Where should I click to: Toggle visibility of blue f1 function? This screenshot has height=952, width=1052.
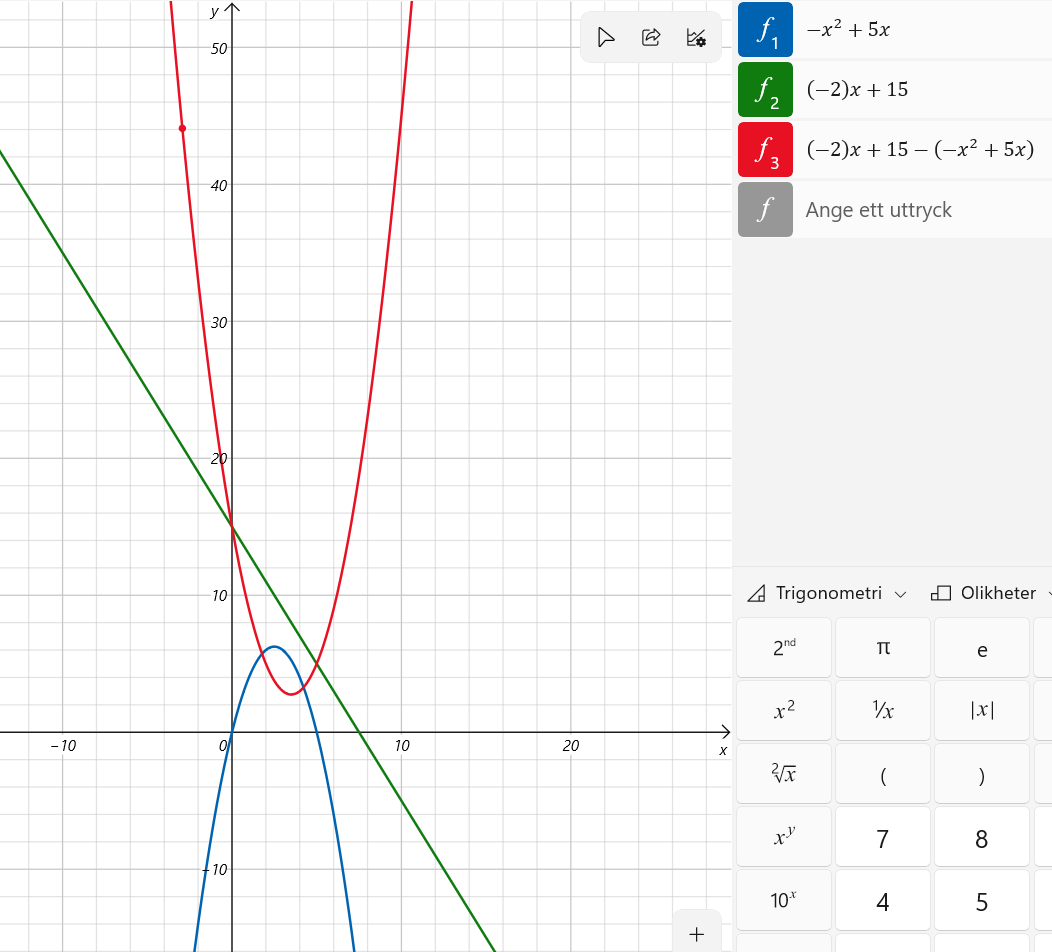tap(765, 30)
